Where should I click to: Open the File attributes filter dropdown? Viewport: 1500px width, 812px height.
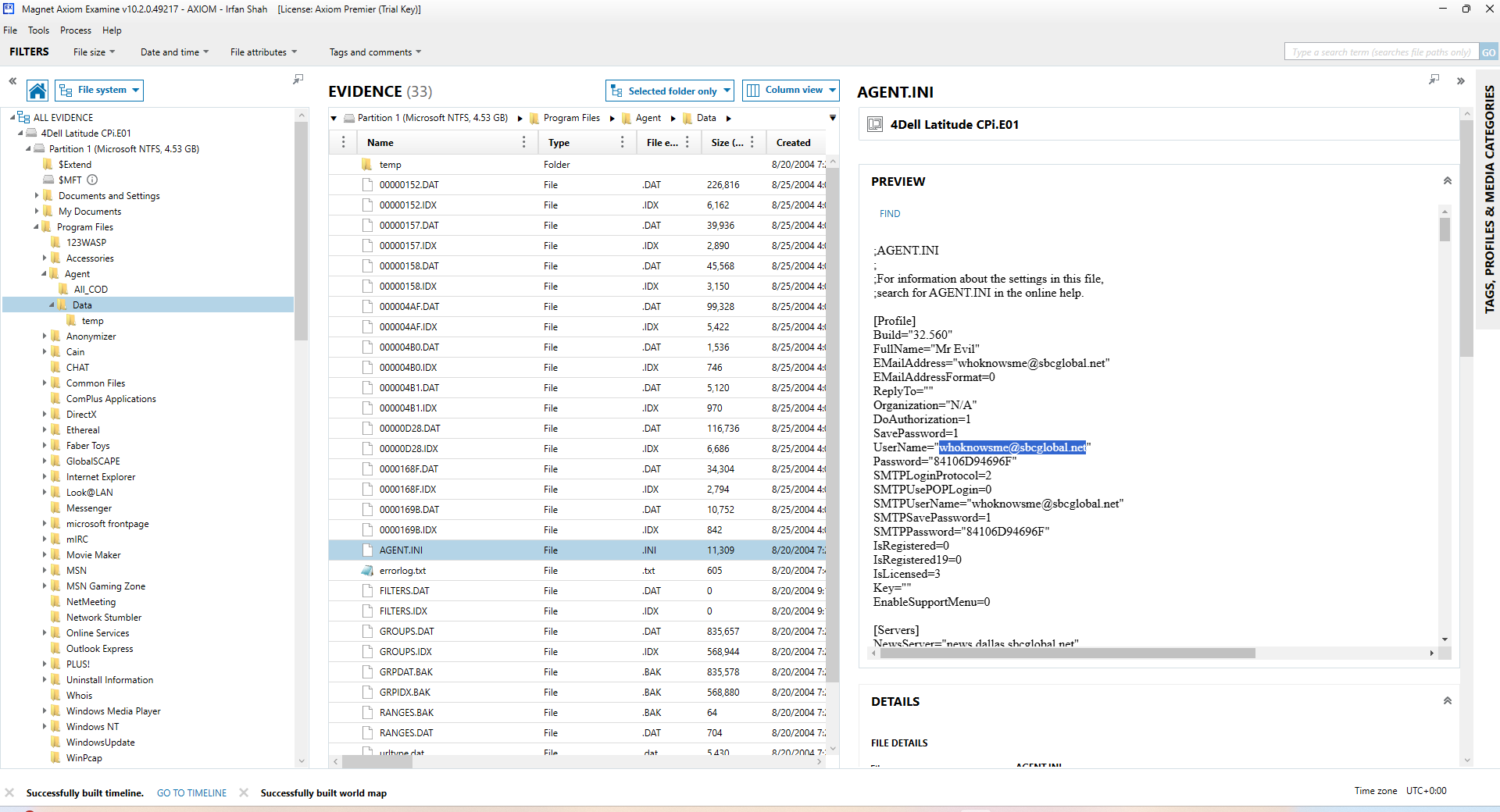coord(263,52)
